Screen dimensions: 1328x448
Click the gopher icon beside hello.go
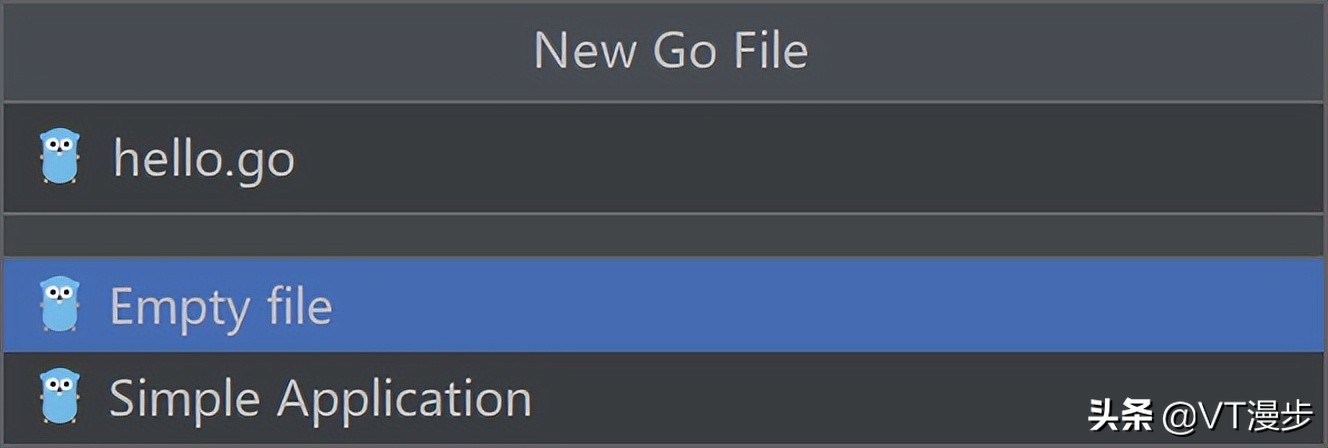click(x=60, y=158)
